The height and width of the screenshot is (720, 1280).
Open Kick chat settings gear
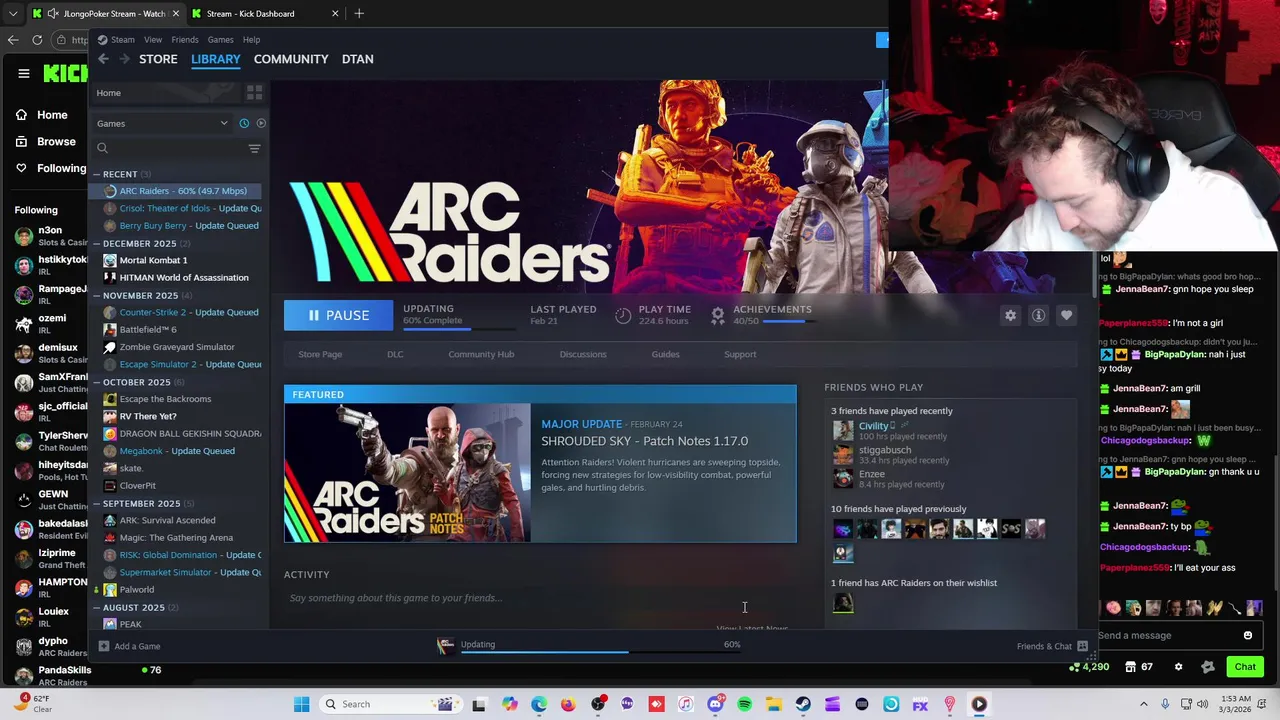(x=1178, y=667)
